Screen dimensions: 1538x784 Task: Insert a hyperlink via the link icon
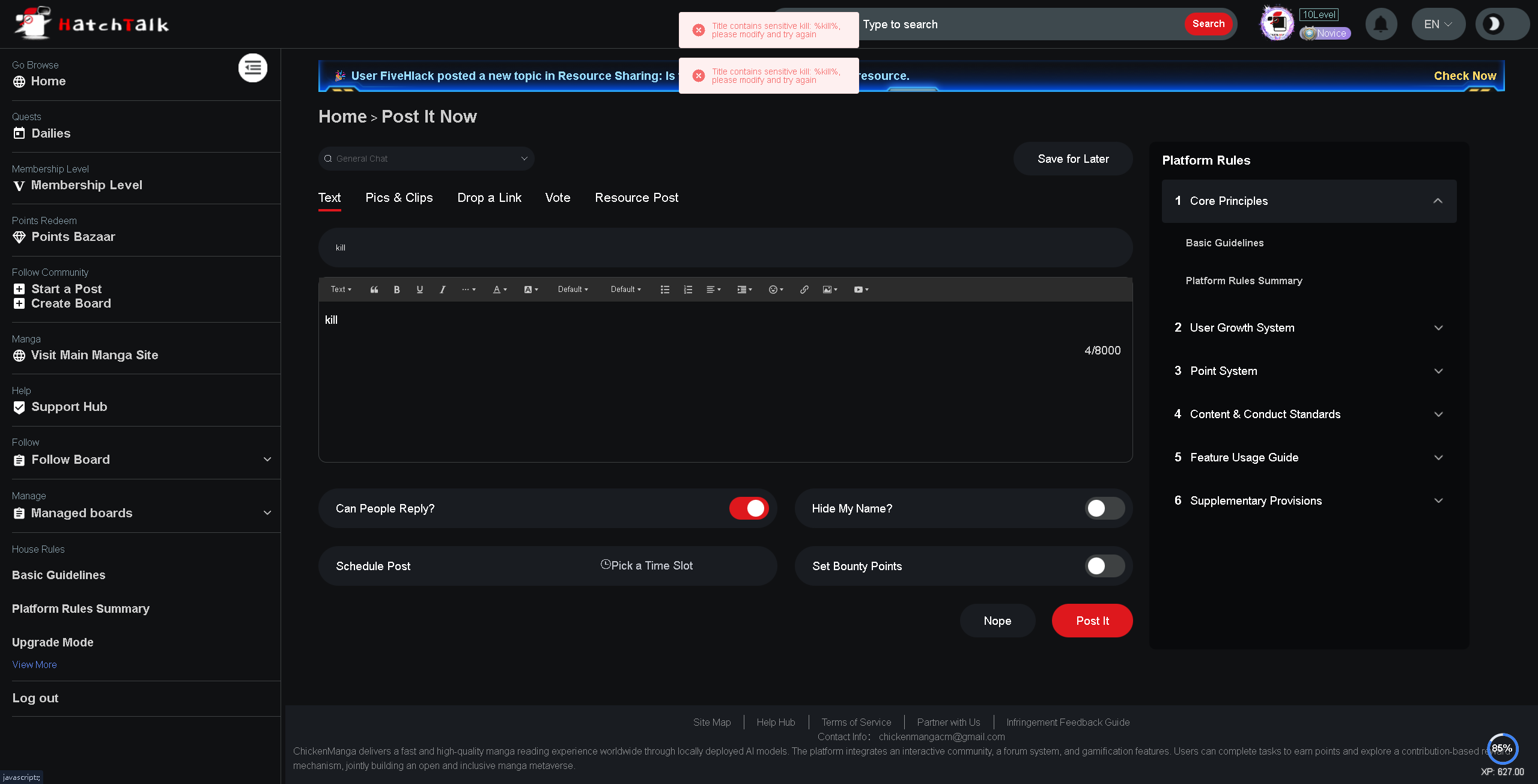804,290
